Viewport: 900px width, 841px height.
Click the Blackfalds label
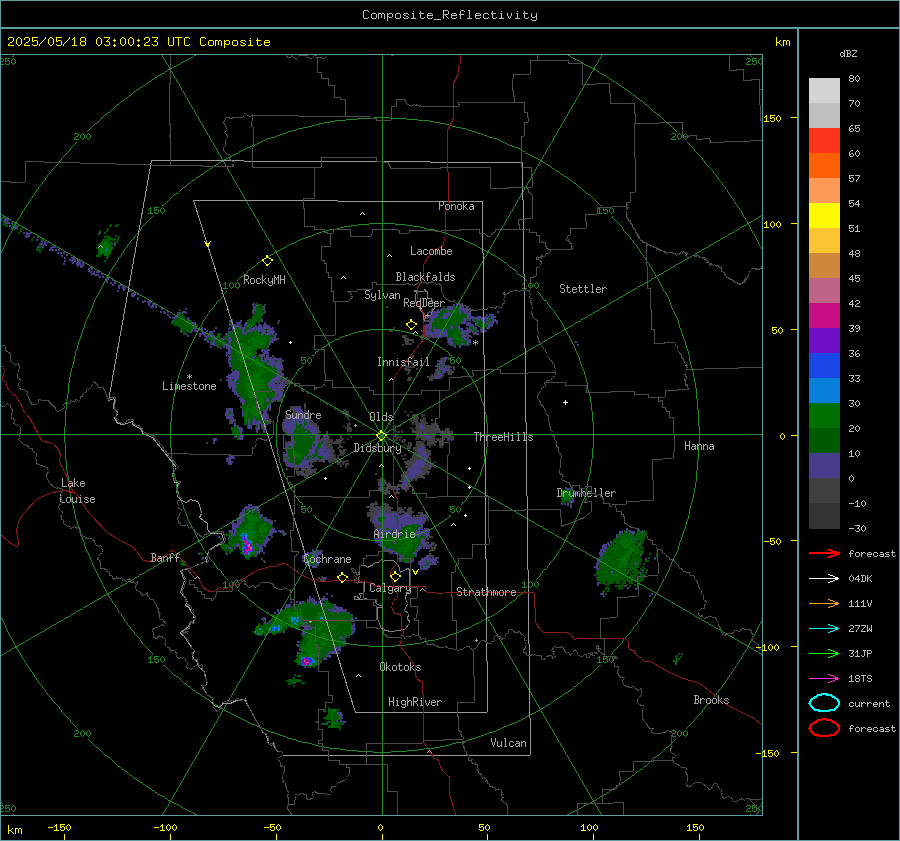coord(425,277)
